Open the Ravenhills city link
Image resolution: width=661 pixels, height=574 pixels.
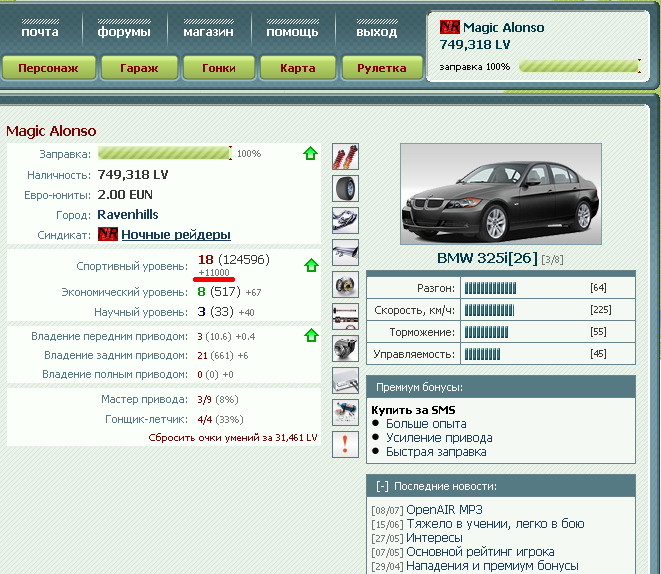point(128,215)
